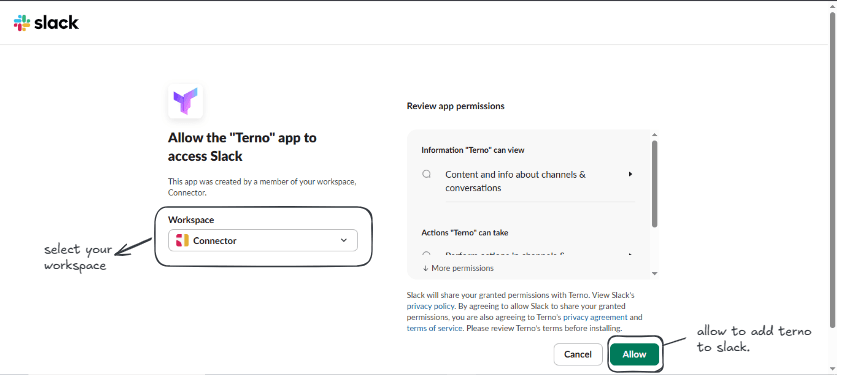The image size is (841, 377).
Task: Expand the Perform actions in channels permission
Action: [631, 255]
